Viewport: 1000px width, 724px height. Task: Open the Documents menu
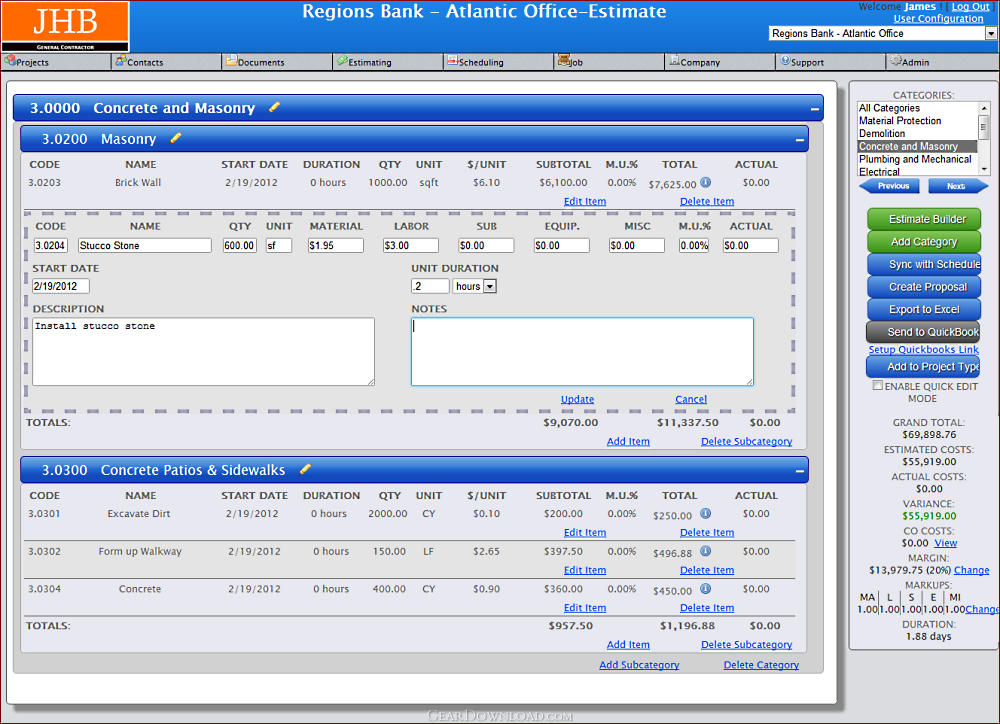pos(277,62)
